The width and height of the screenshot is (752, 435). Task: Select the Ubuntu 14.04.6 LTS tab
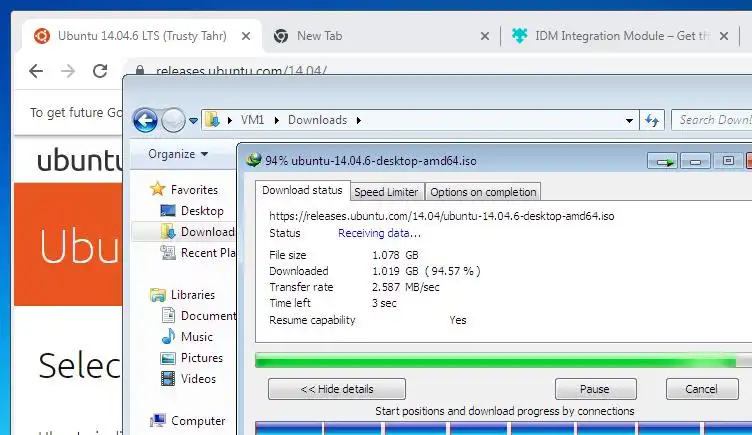142,36
